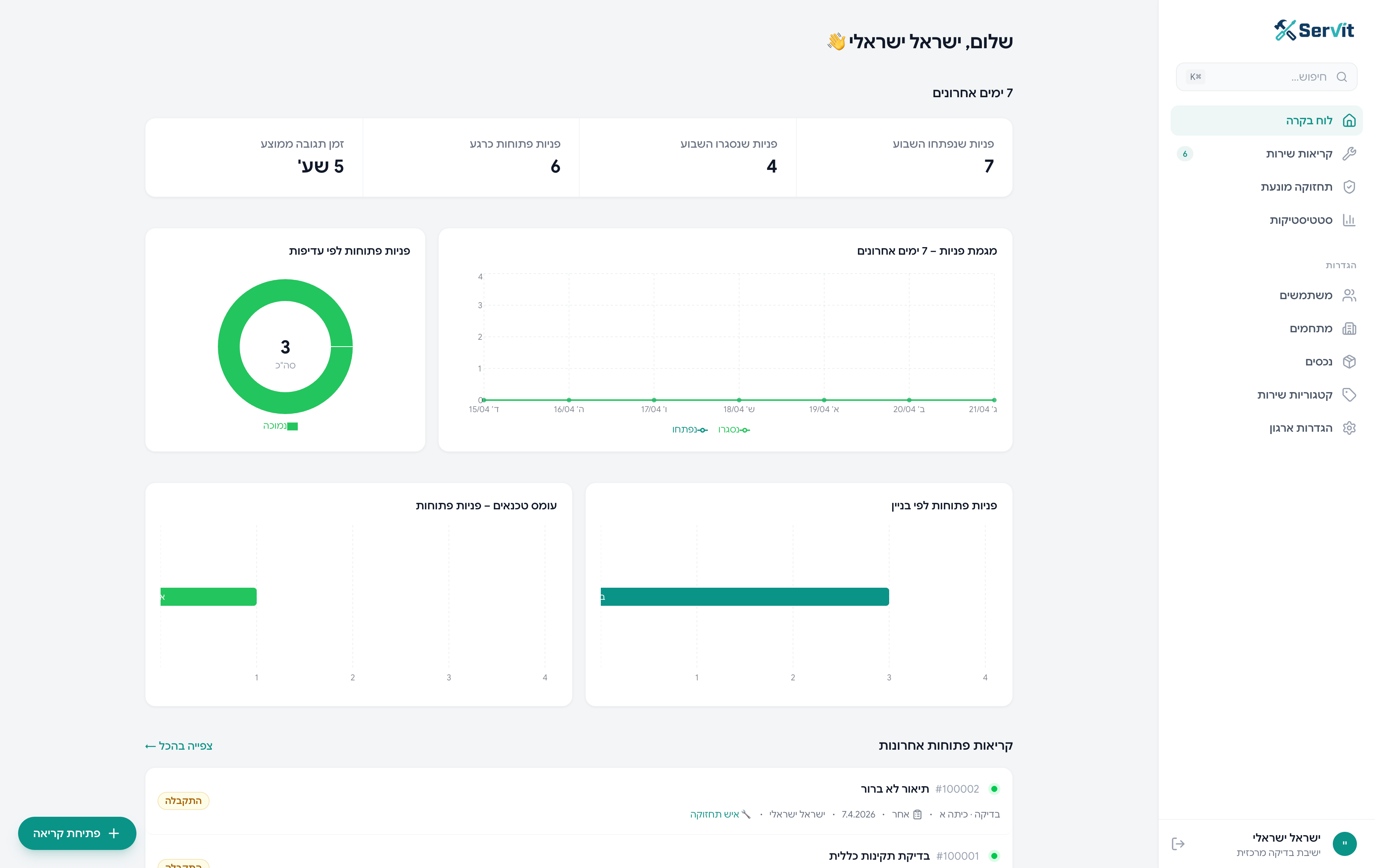
Task: Toggle the נפתחו series in the chart legend
Action: click(690, 430)
